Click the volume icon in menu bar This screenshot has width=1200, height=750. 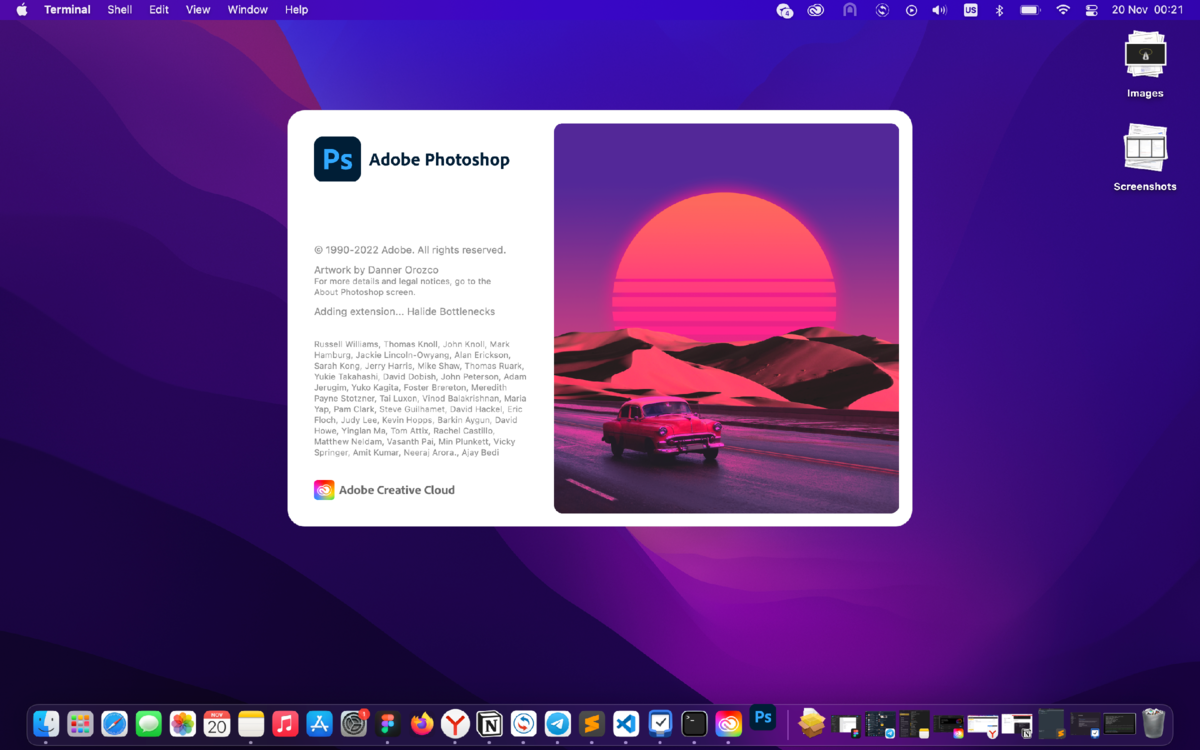pos(939,10)
